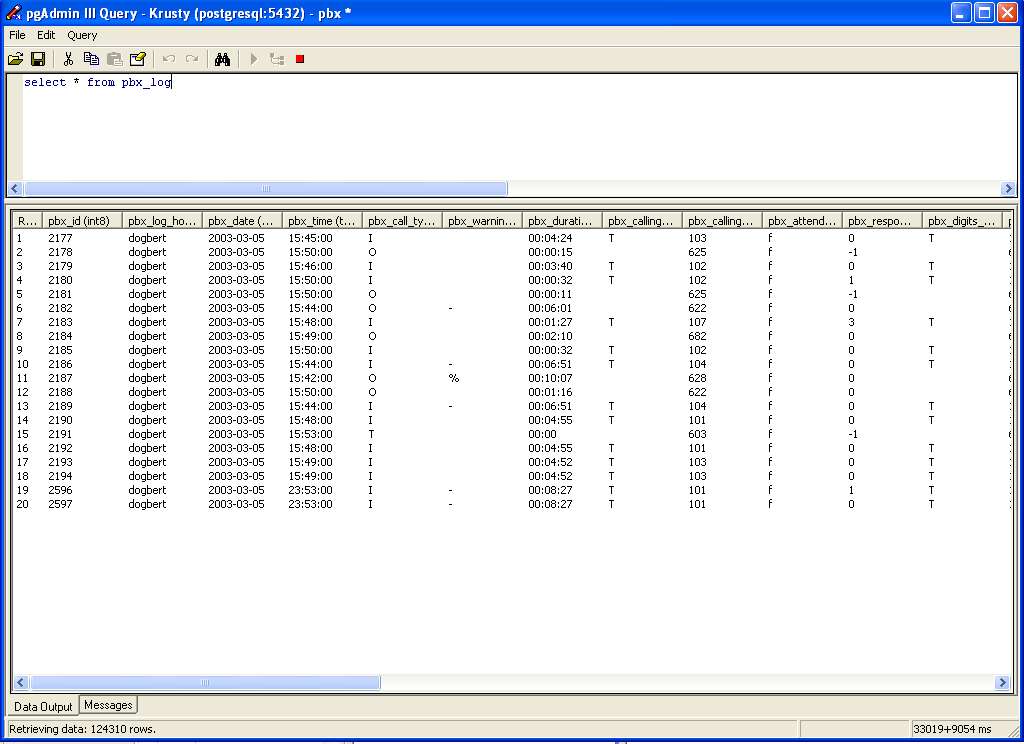This screenshot has height=744, width=1024.
Task: Click the Execute query play icon
Action: click(x=254, y=59)
